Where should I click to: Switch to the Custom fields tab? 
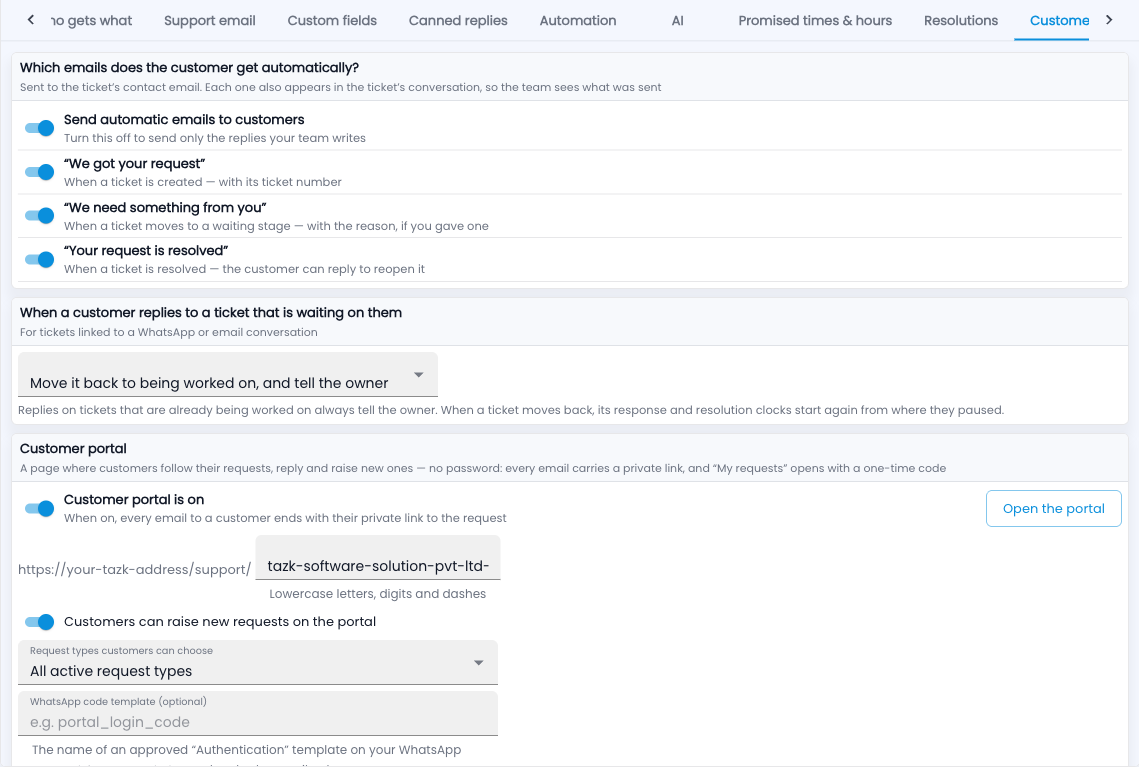click(332, 20)
